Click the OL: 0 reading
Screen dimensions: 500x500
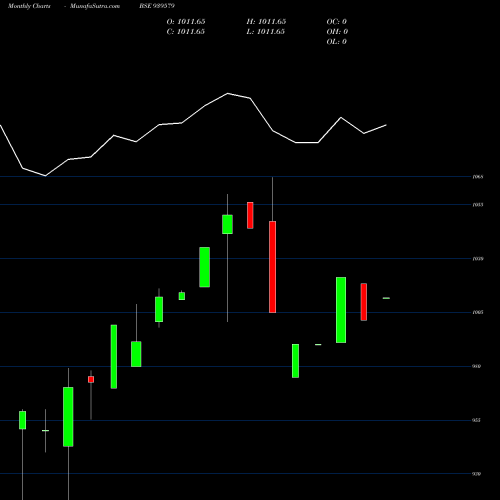point(337,42)
